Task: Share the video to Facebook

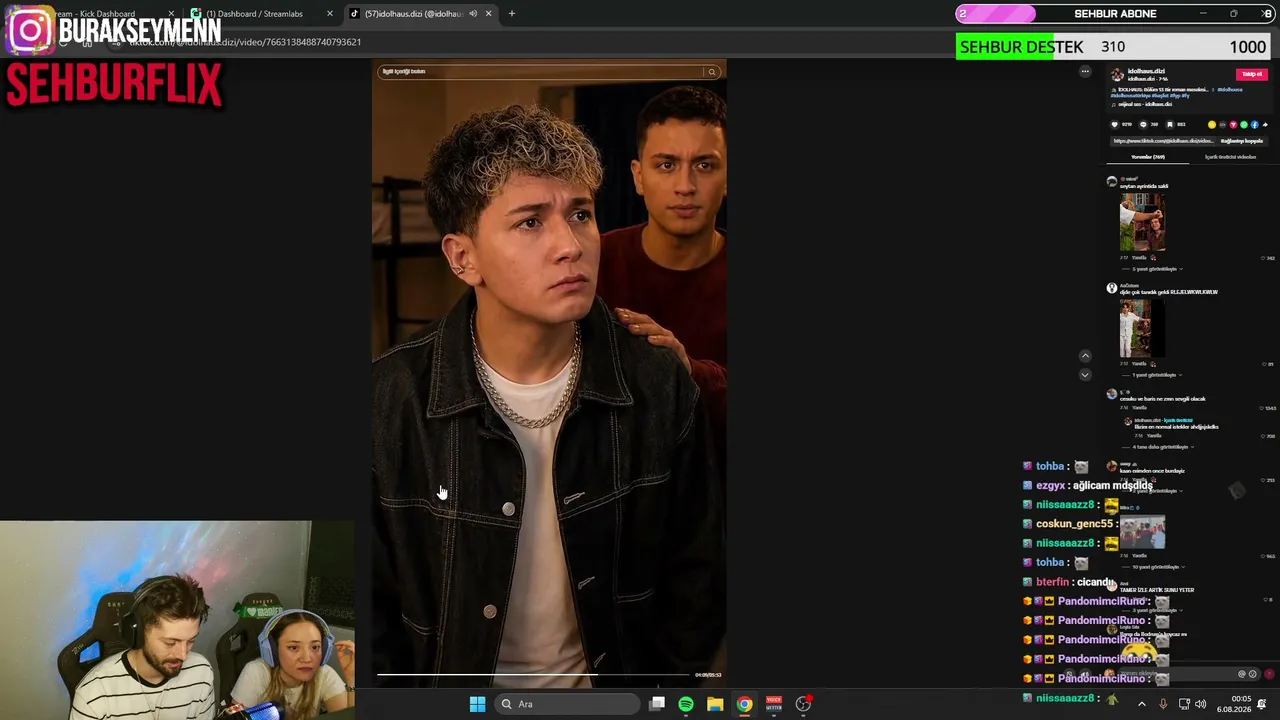Action: (x=1255, y=125)
